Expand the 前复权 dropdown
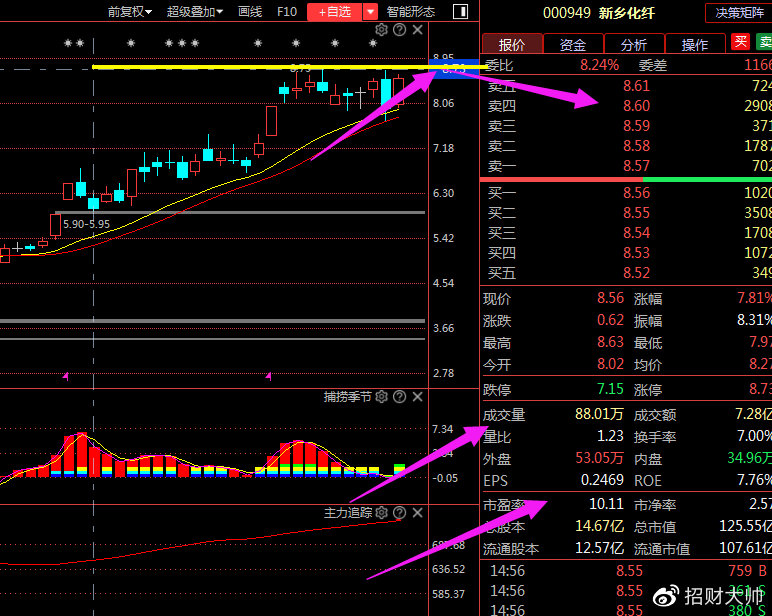Screen dimensions: 772x616 point(130,12)
